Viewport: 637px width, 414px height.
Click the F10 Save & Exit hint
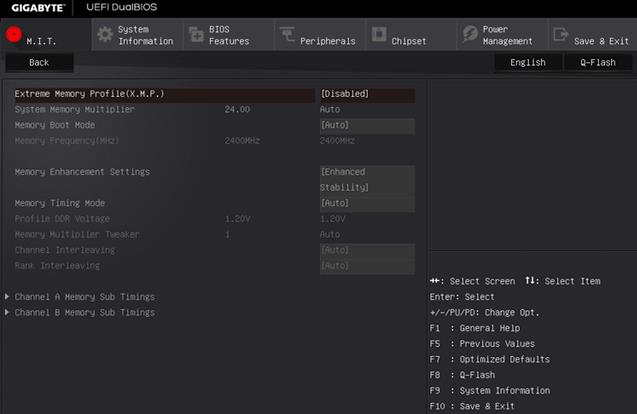tap(472, 406)
